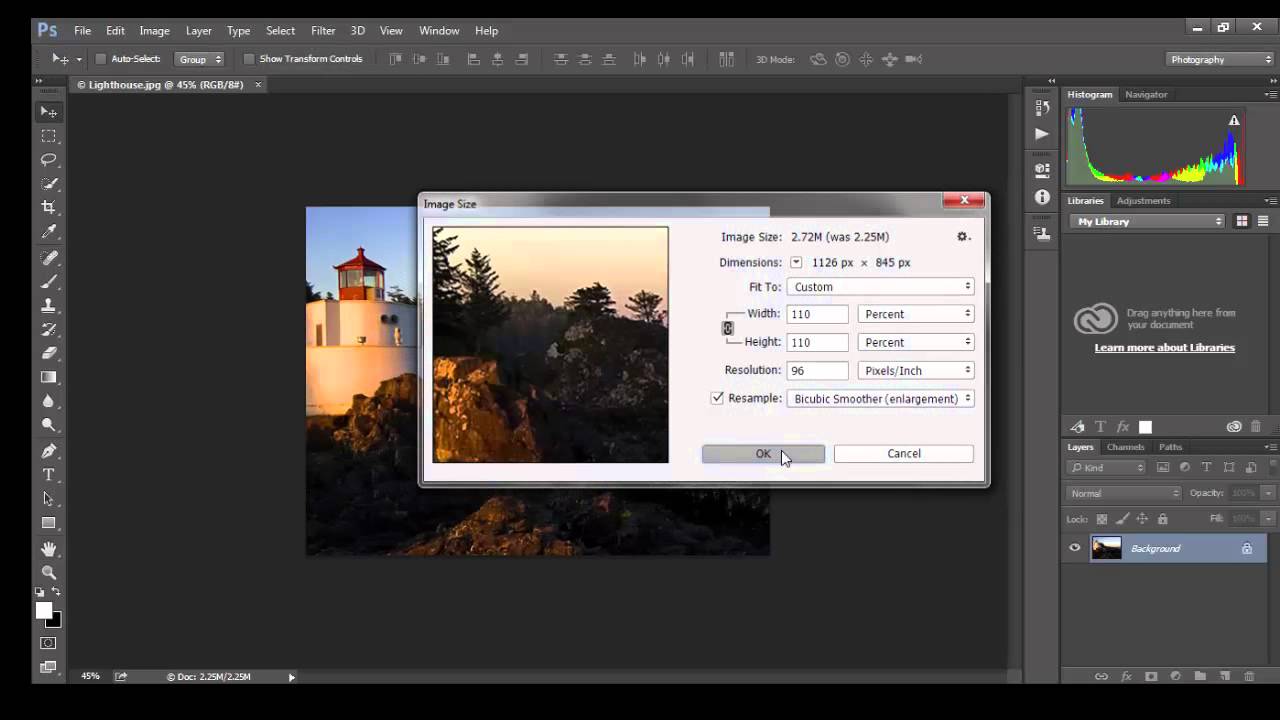
Task: Click the Width value field
Action: pos(818,314)
